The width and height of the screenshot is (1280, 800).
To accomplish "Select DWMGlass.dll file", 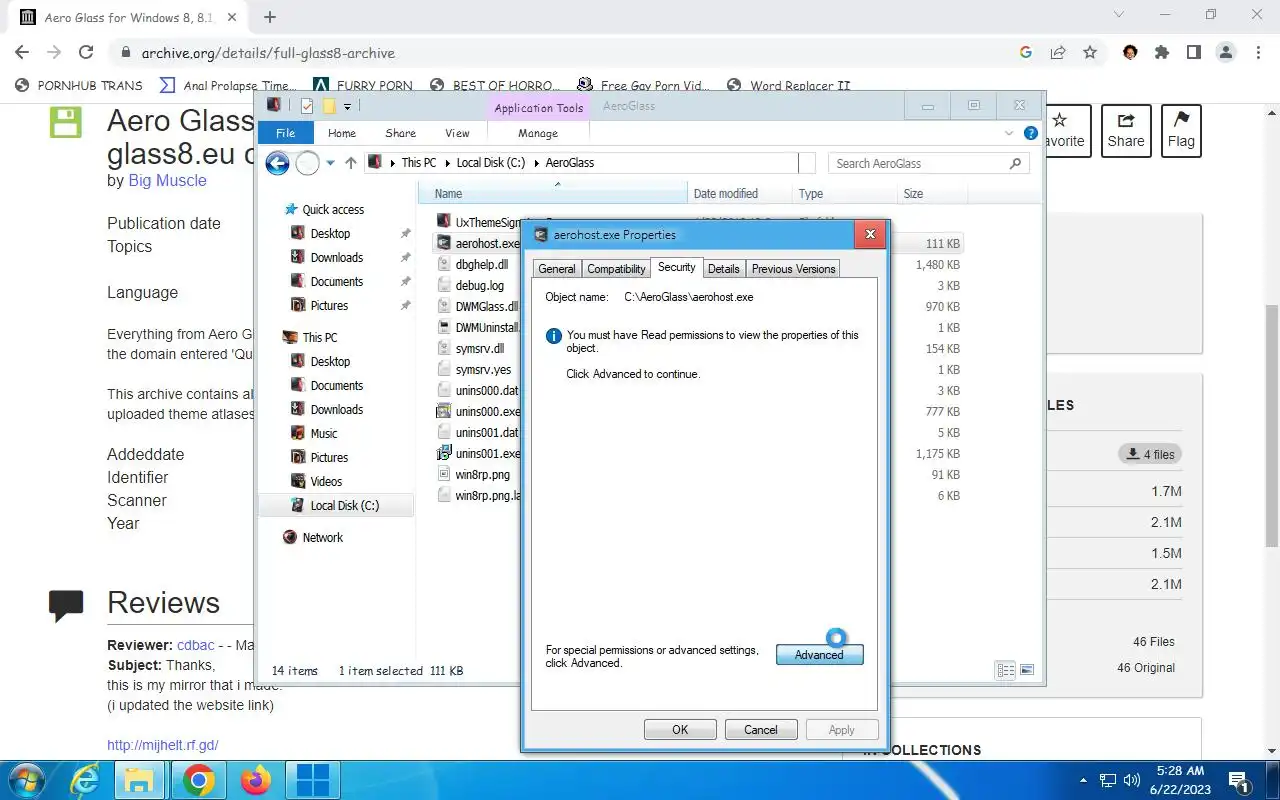I will pos(486,306).
